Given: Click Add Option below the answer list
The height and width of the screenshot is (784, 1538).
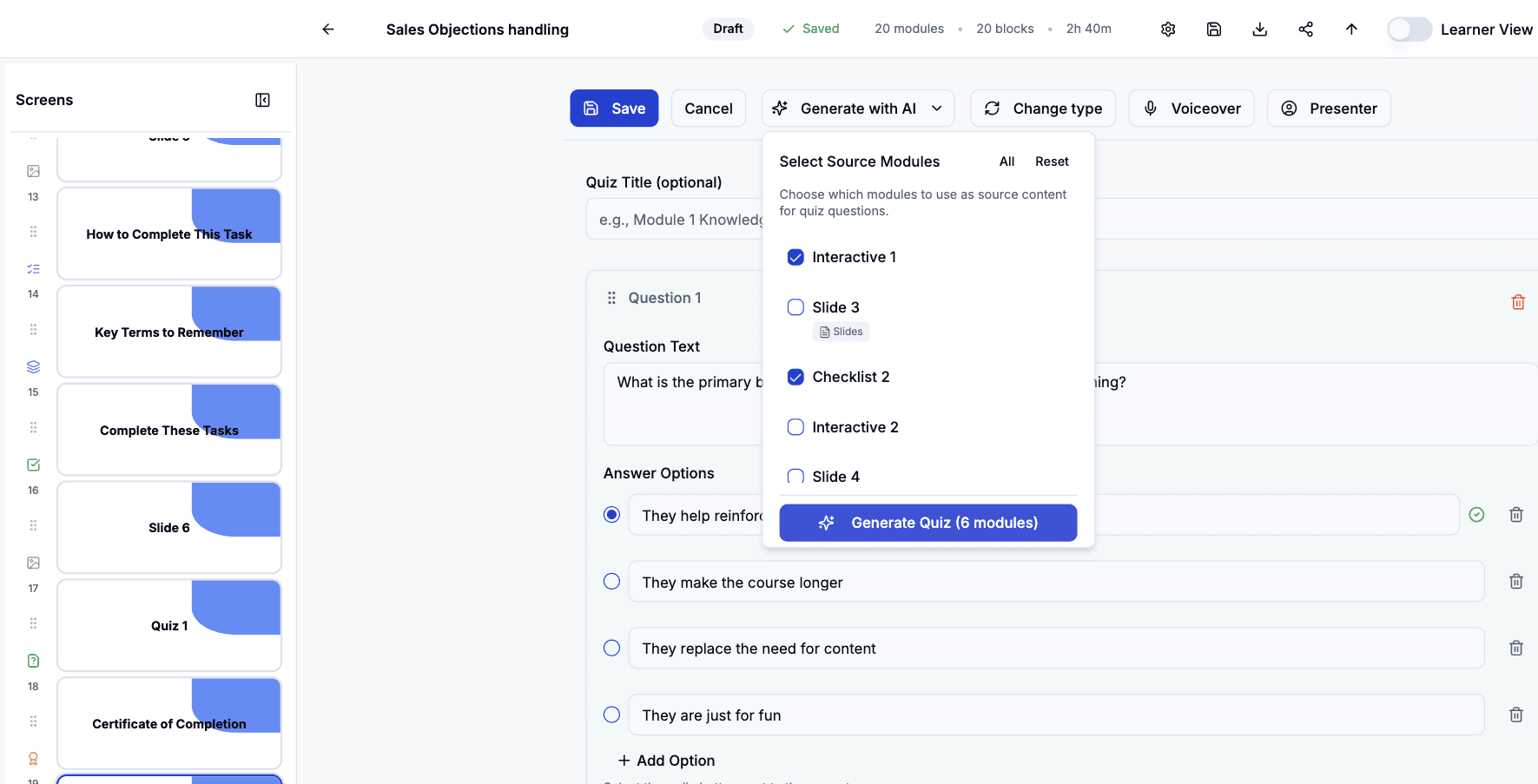Looking at the screenshot, I should (x=666, y=760).
